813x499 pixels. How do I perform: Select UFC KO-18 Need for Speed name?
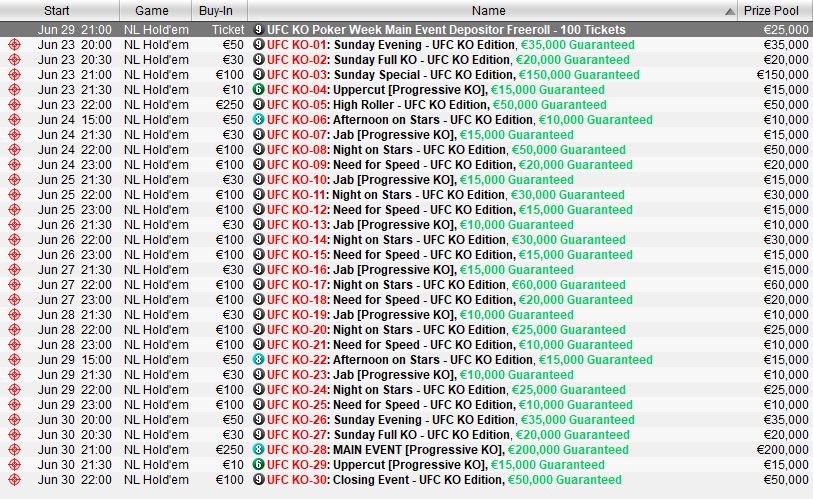point(450,300)
